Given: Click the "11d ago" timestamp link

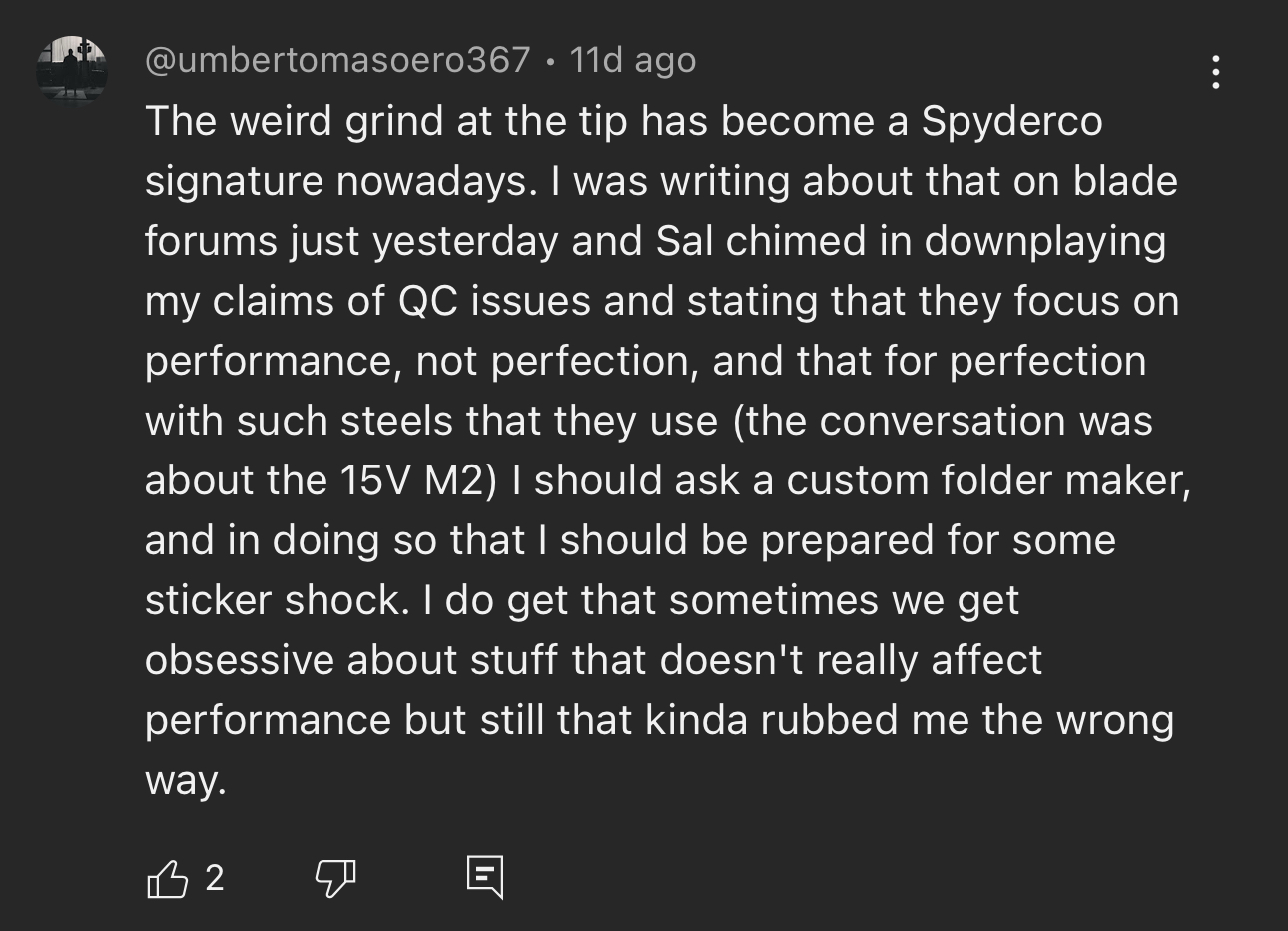Looking at the screenshot, I should point(632,60).
